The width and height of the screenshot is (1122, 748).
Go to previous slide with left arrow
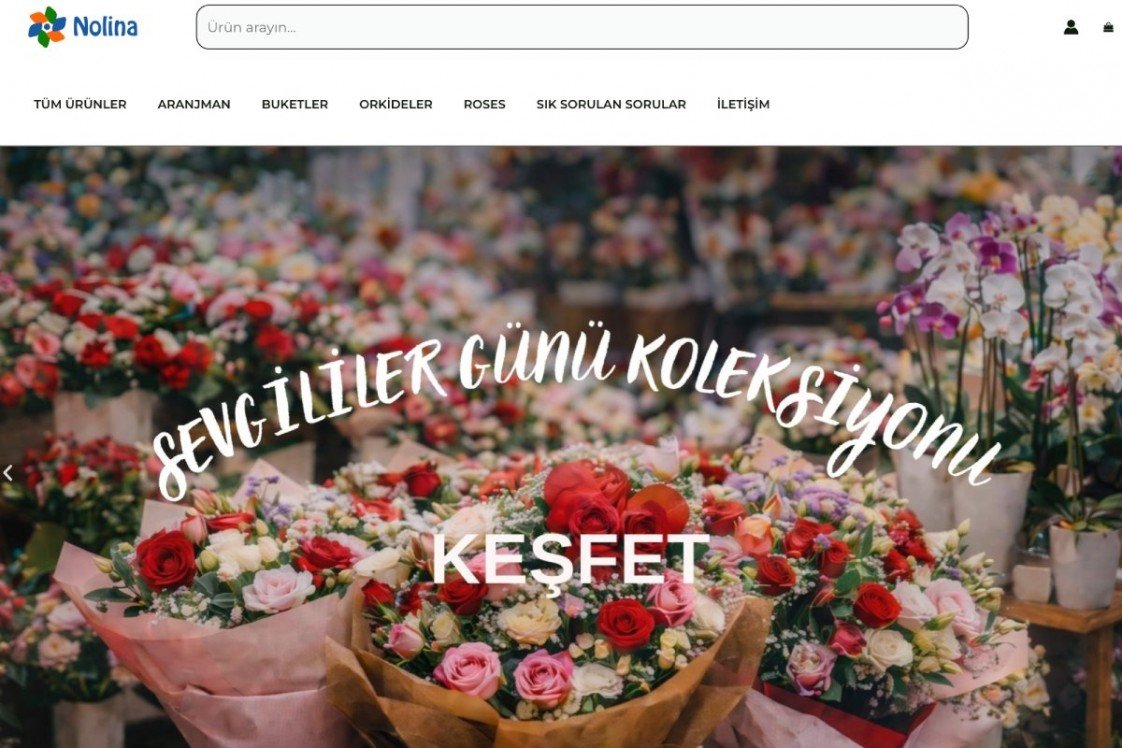(8, 472)
